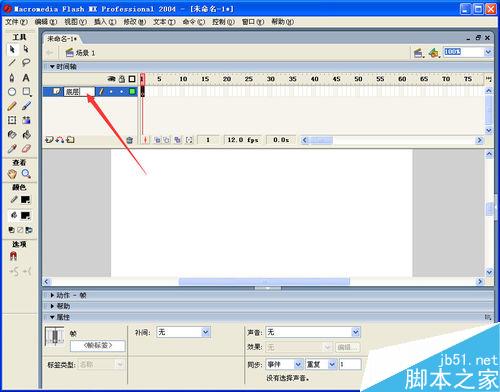
Task: Select the Pencil tool
Action: [x=12, y=106]
